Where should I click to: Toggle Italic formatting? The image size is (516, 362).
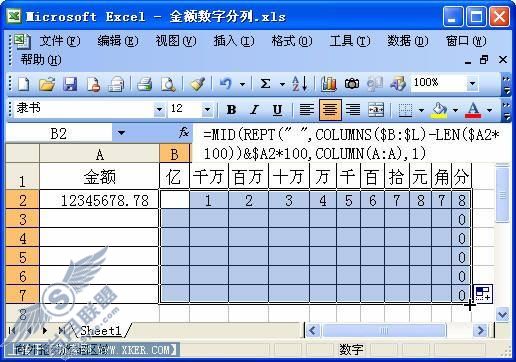click(x=254, y=109)
